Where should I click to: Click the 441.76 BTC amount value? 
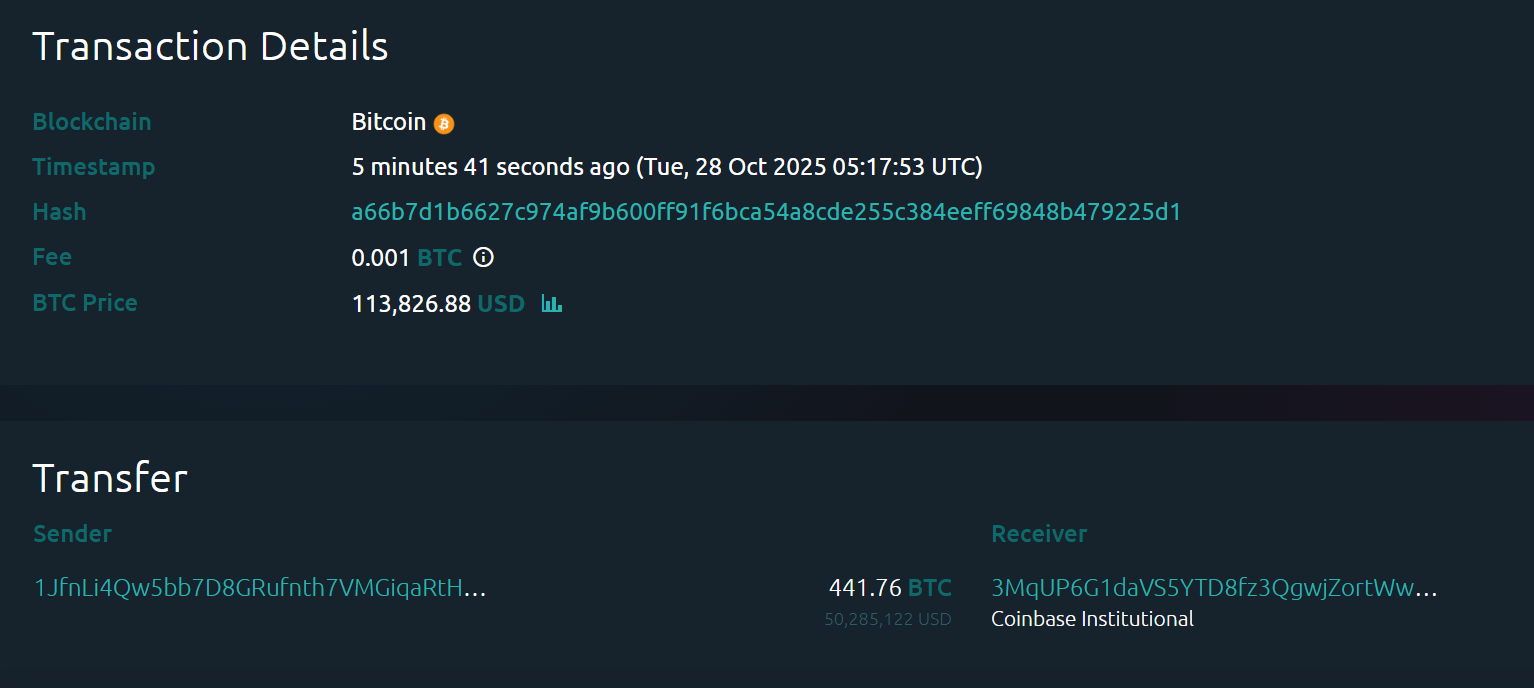tap(890, 588)
